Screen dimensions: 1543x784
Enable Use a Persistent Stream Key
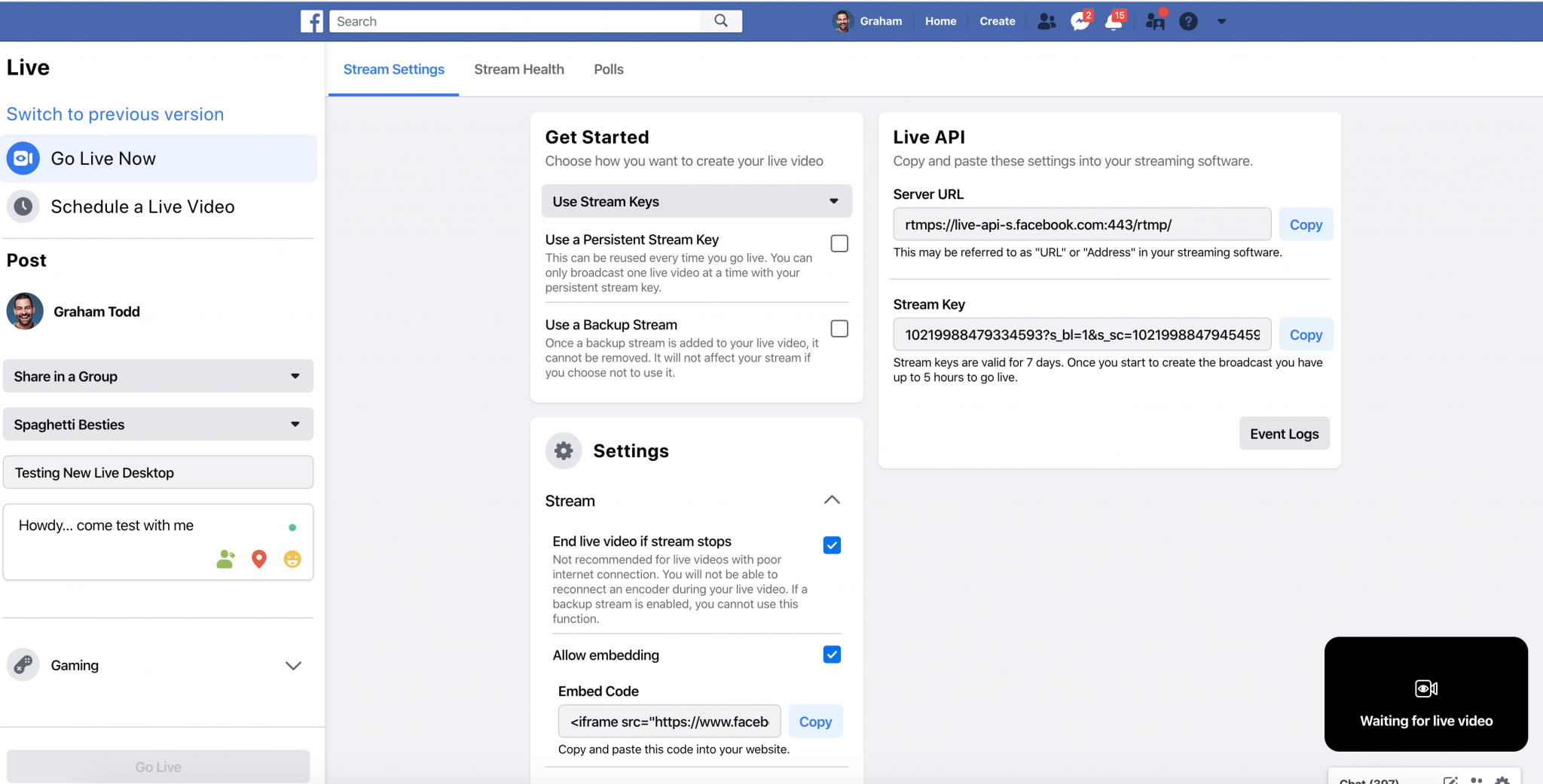pos(839,243)
